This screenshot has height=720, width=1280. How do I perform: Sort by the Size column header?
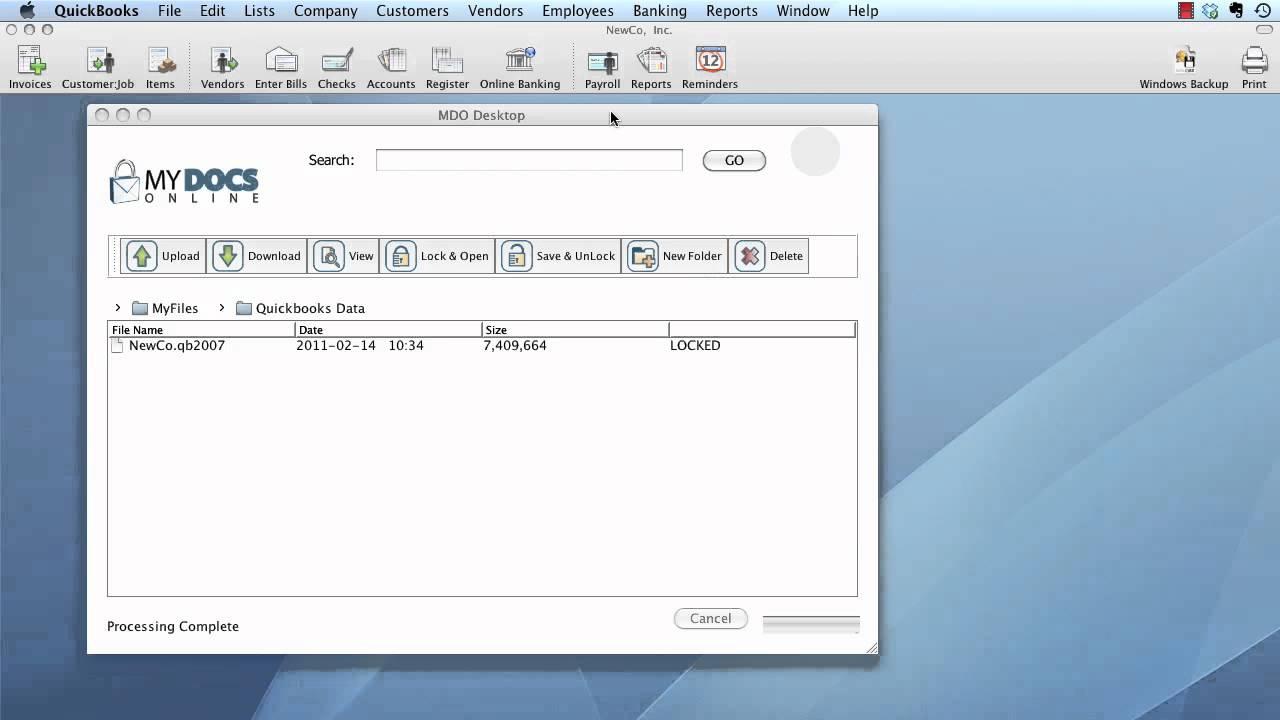point(575,330)
